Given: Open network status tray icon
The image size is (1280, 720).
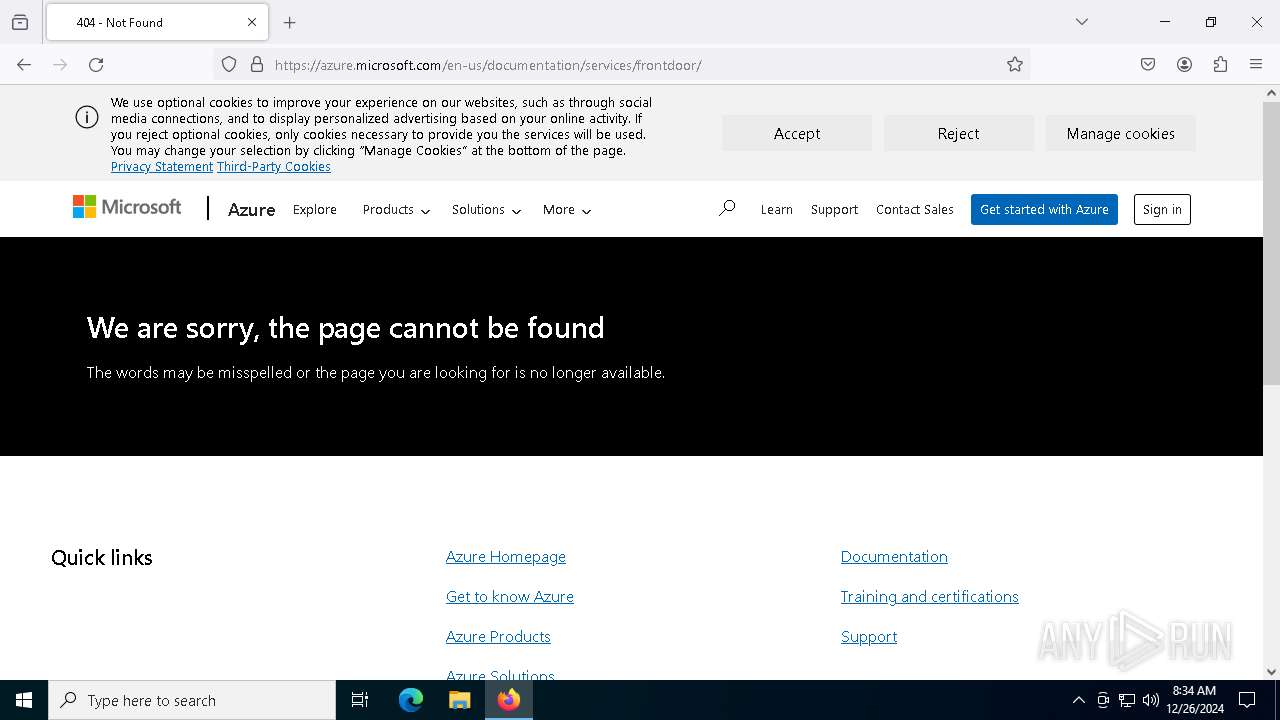Looking at the screenshot, I should (x=1127, y=700).
